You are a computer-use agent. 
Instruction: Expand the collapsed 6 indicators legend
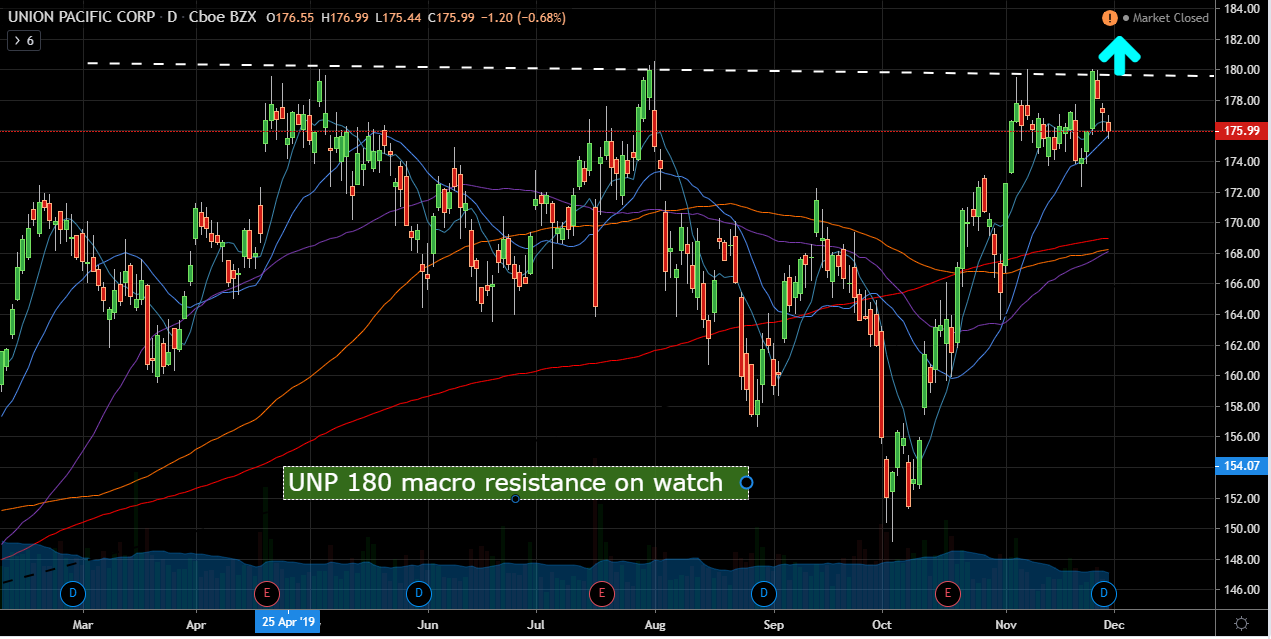click(22, 41)
